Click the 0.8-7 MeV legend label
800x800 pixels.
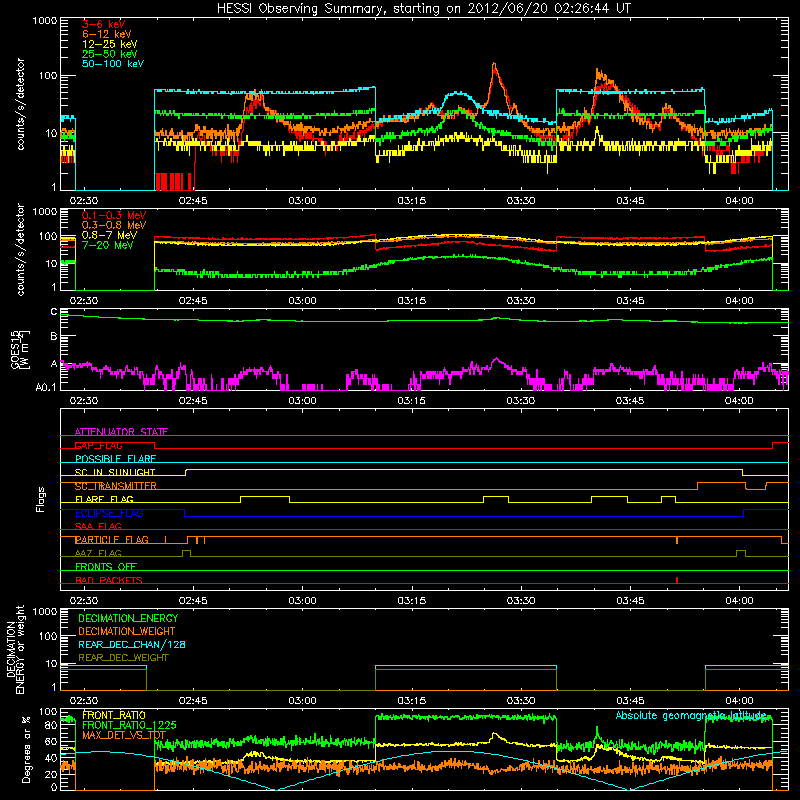point(110,235)
